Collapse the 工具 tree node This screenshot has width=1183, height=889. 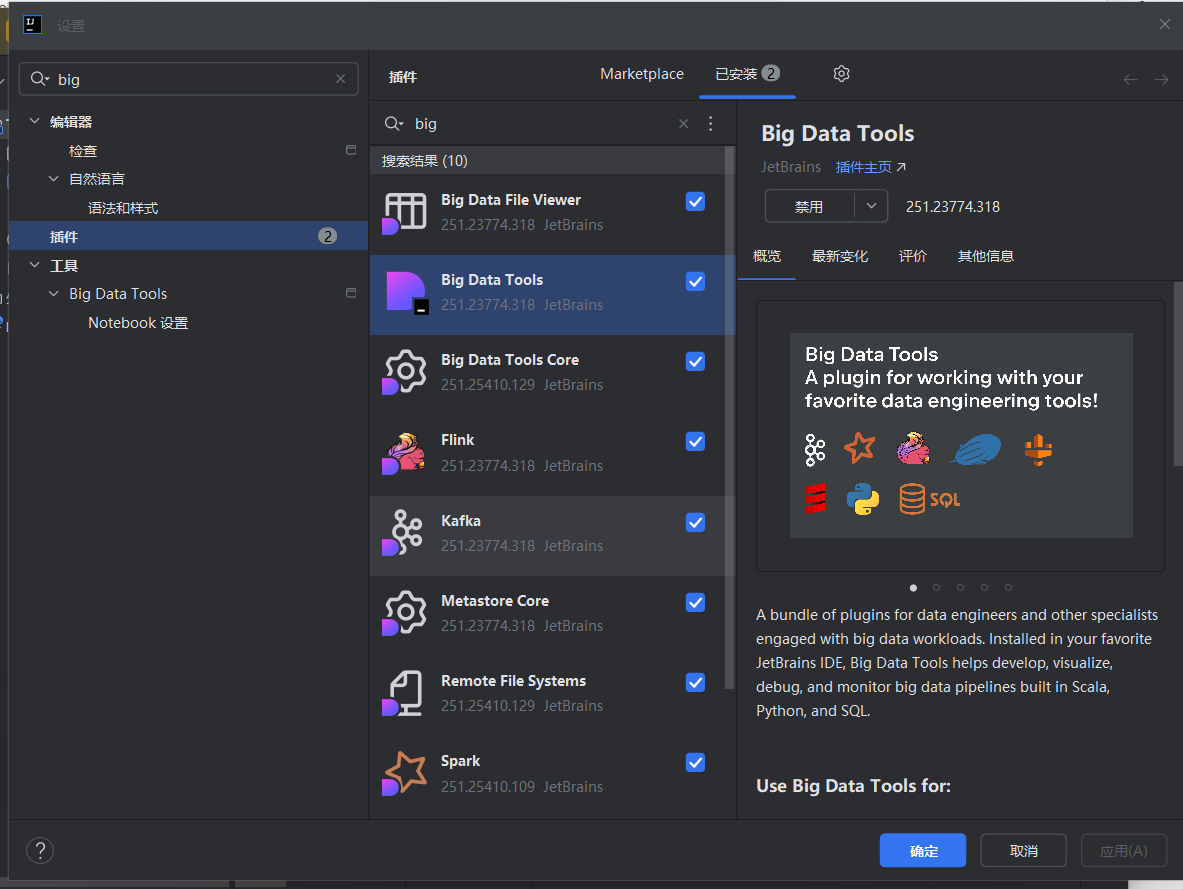click(35, 265)
